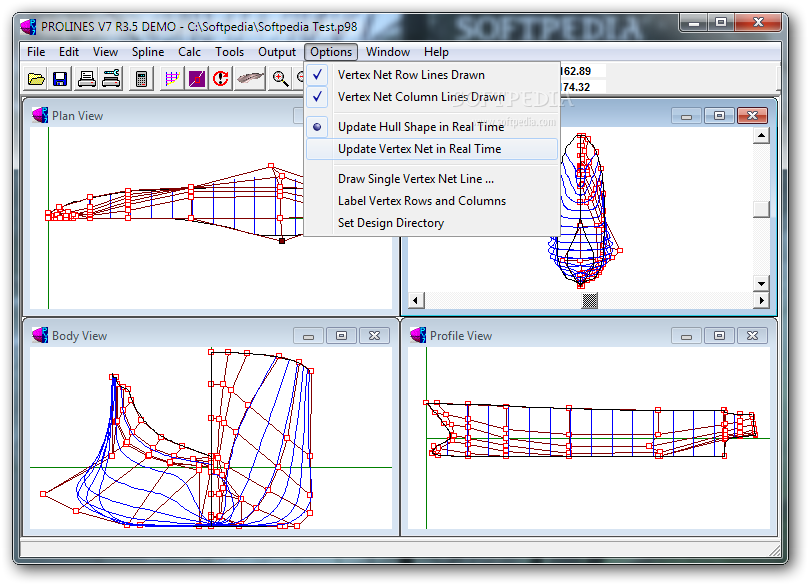Click the grid lines toolbar icon
This screenshot has width=809, height=585.
tap(172, 79)
